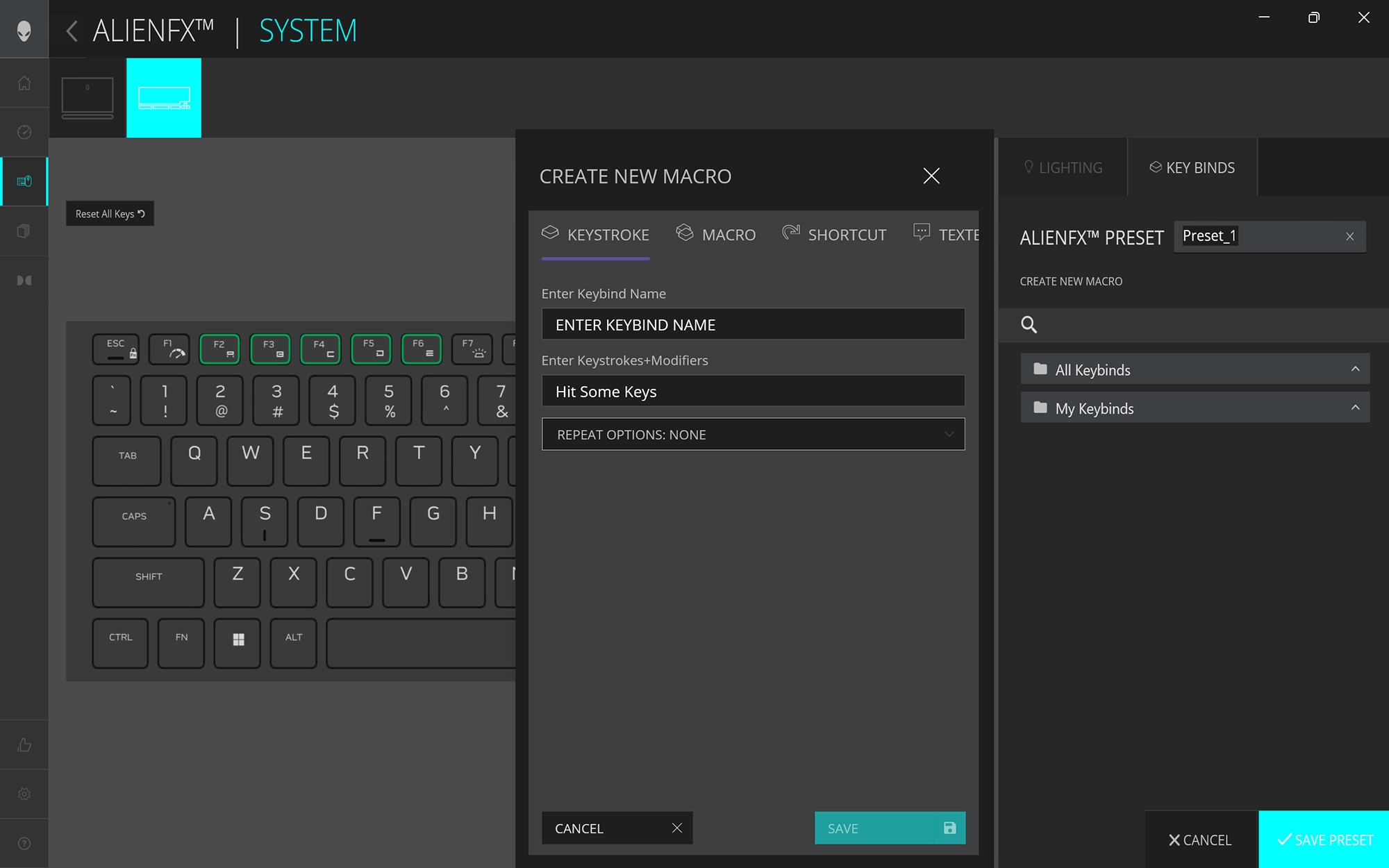Select the W key on keyboard
The height and width of the screenshot is (868, 1389).
click(250, 460)
